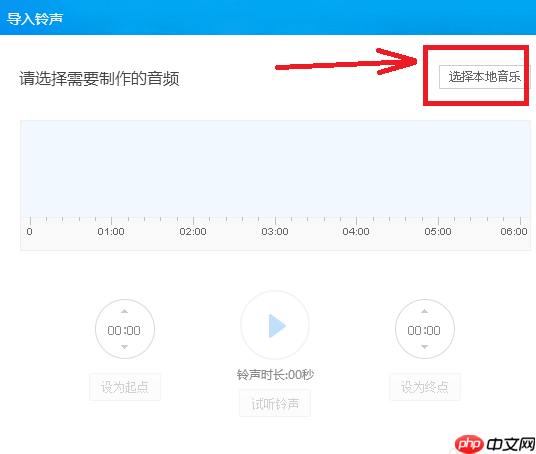Click the 选择本地音乐 button
The height and width of the screenshot is (454, 536).
484,77
